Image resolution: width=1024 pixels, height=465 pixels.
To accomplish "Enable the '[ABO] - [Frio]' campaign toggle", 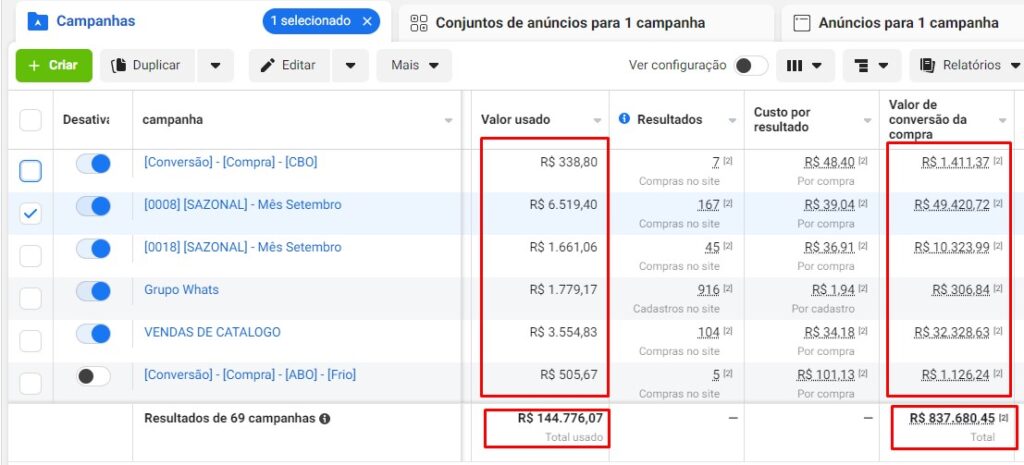I will click(93, 376).
